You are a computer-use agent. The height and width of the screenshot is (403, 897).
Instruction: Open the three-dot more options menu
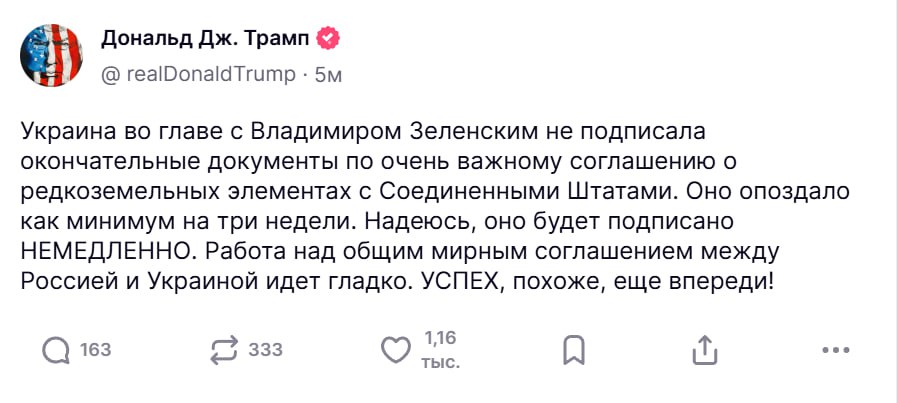[x=834, y=349]
